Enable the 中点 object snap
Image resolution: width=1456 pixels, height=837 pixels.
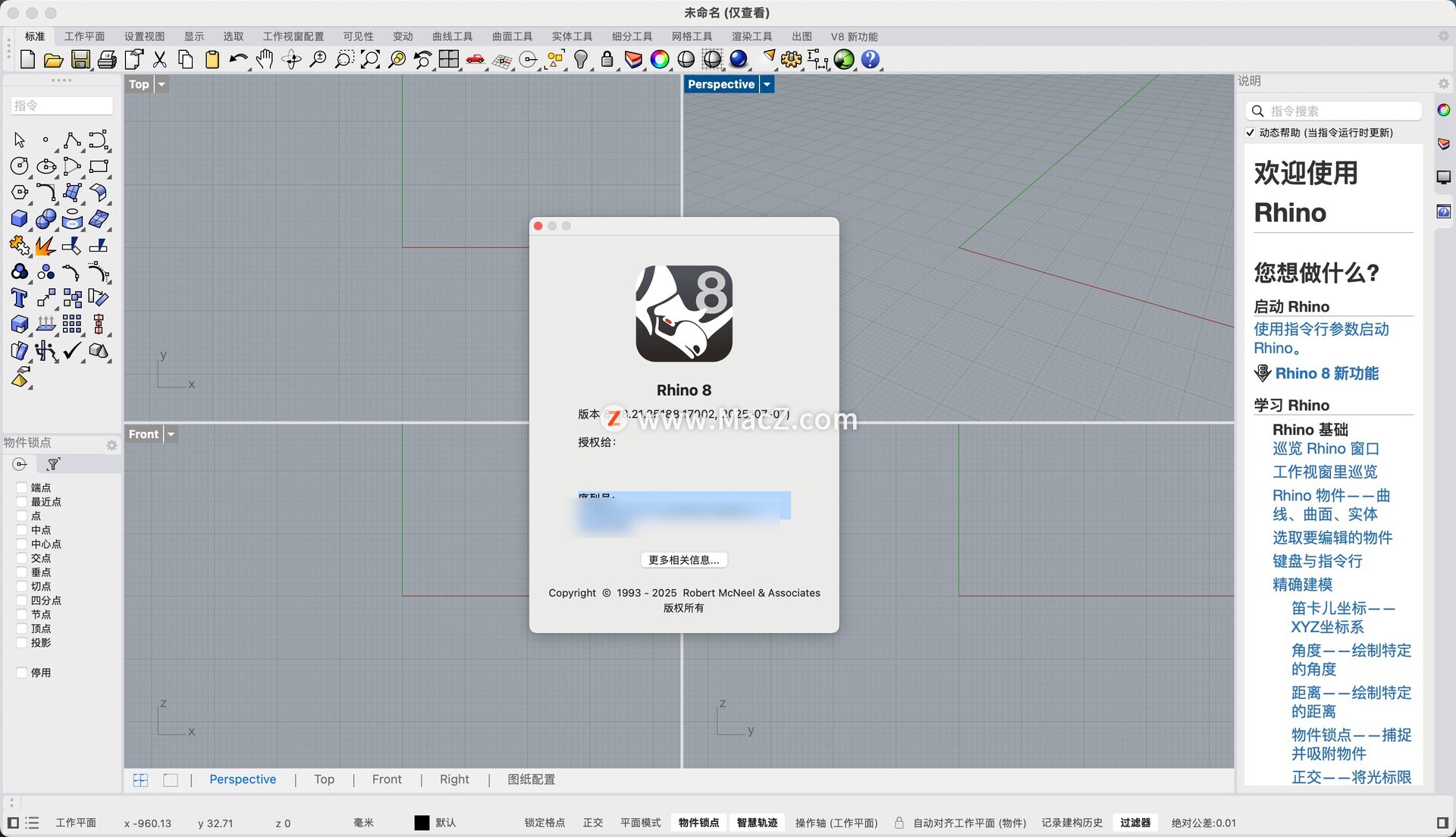(22, 530)
